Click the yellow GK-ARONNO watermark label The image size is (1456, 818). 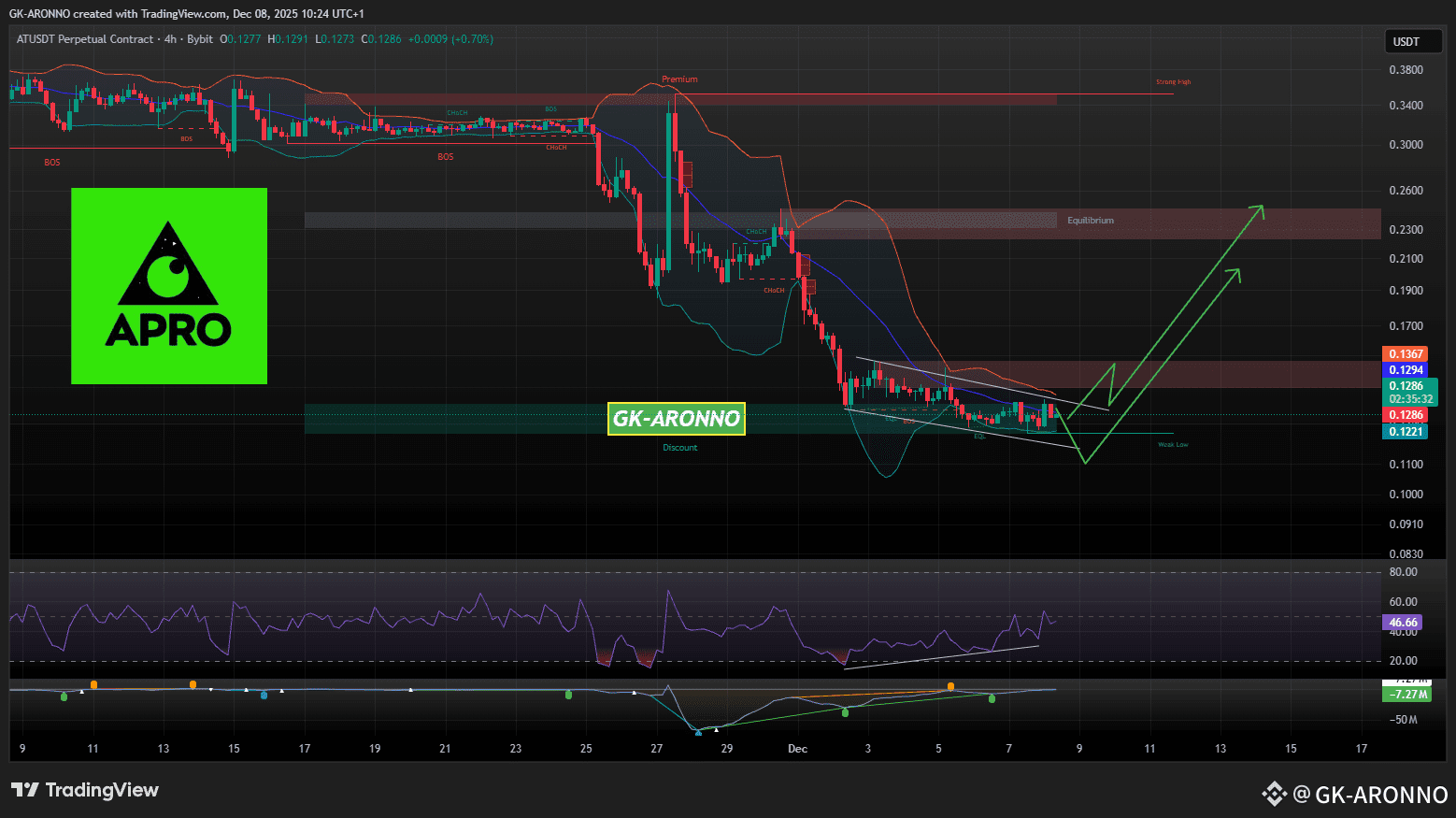click(x=676, y=419)
